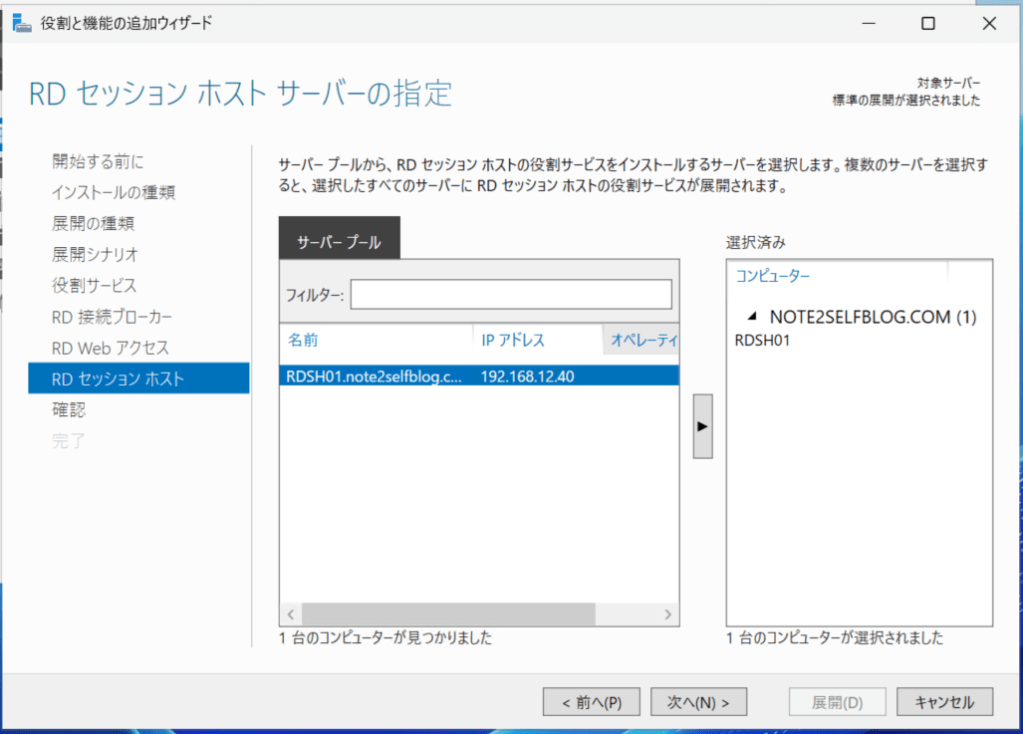The width and height of the screenshot is (1023, 734).
Task: Click the right scroll arrow below server list
Action: (668, 614)
